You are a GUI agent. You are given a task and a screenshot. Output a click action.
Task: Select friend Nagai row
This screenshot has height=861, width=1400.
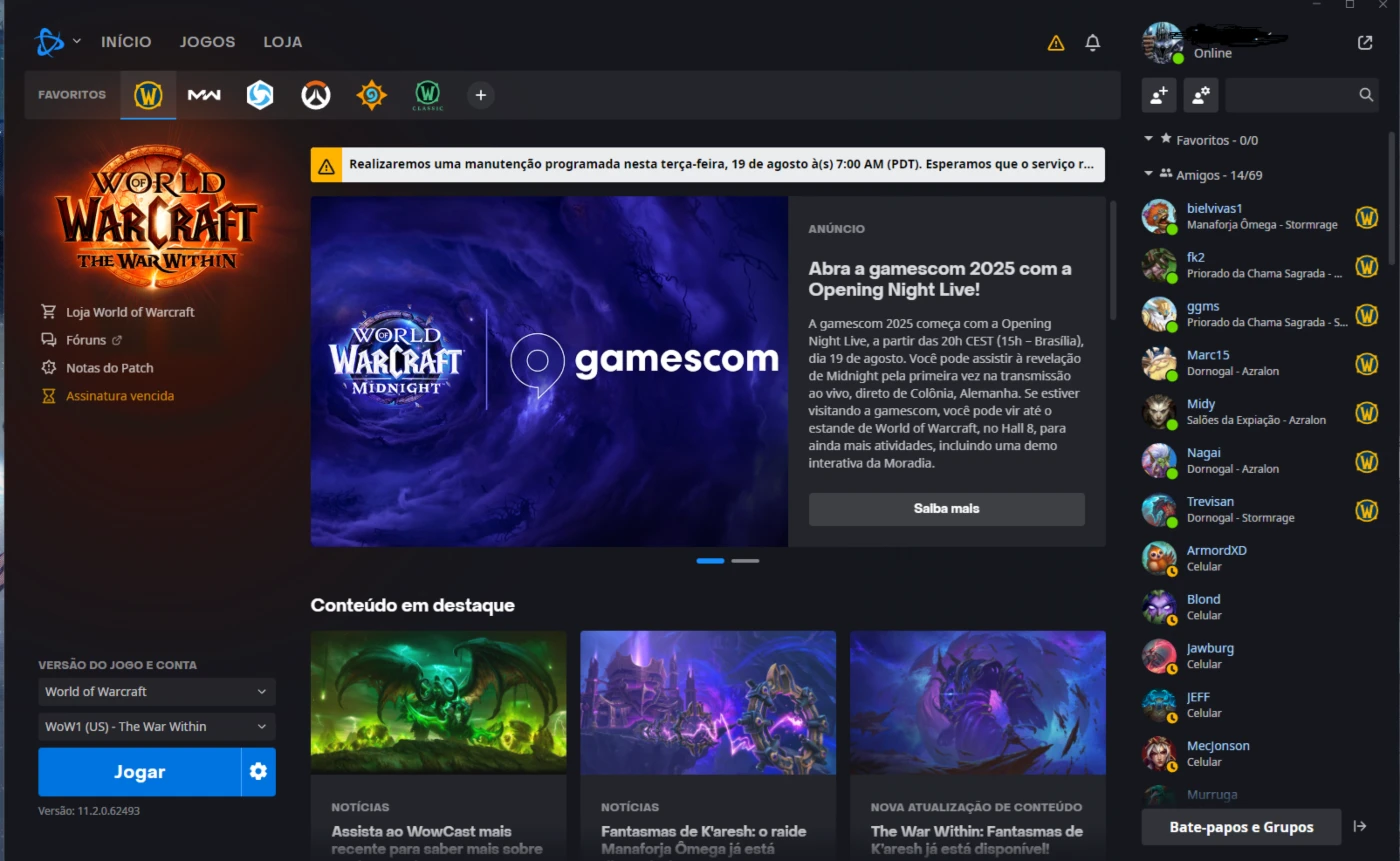click(1261, 461)
